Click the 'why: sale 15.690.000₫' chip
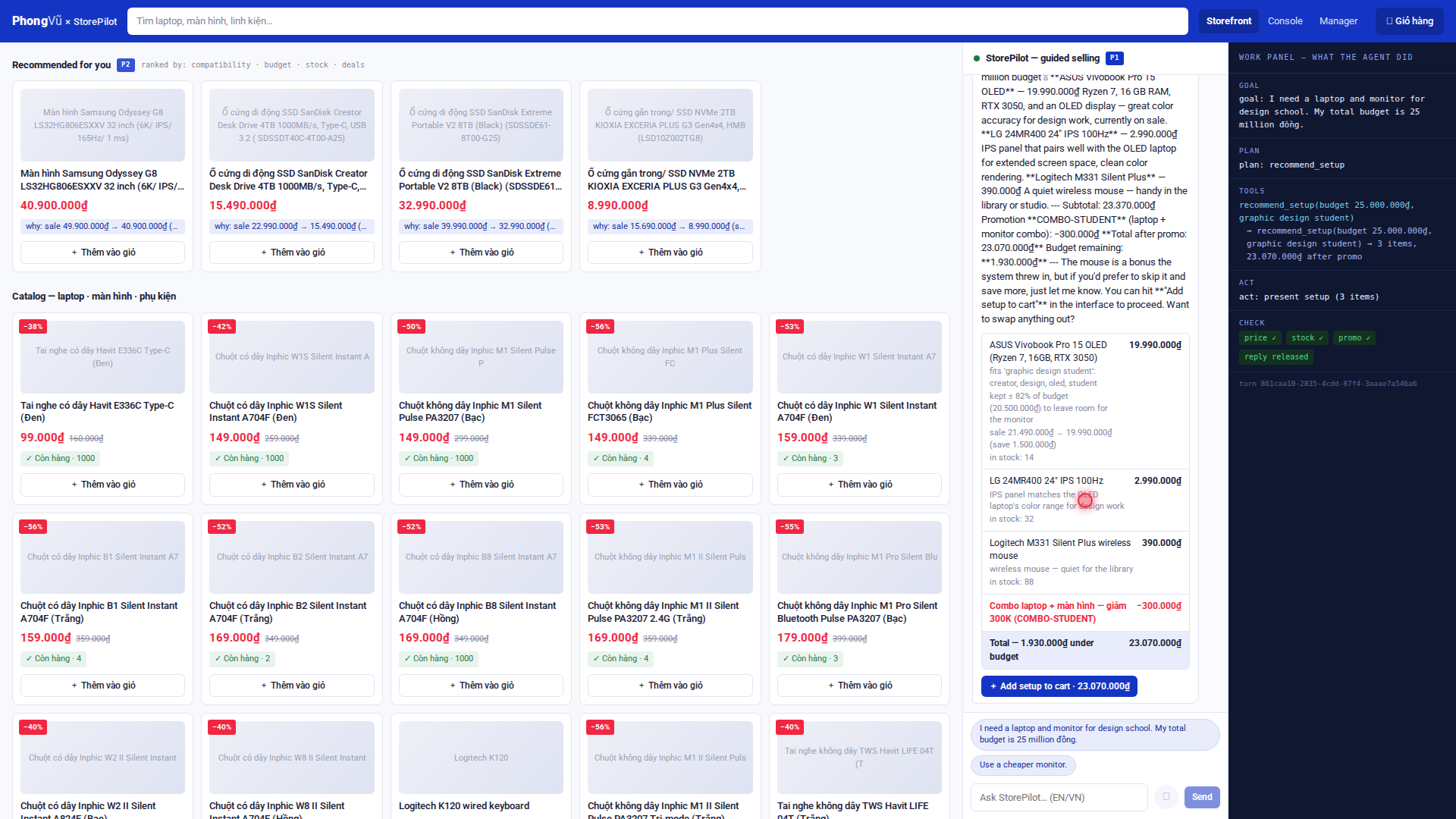 coord(670,226)
